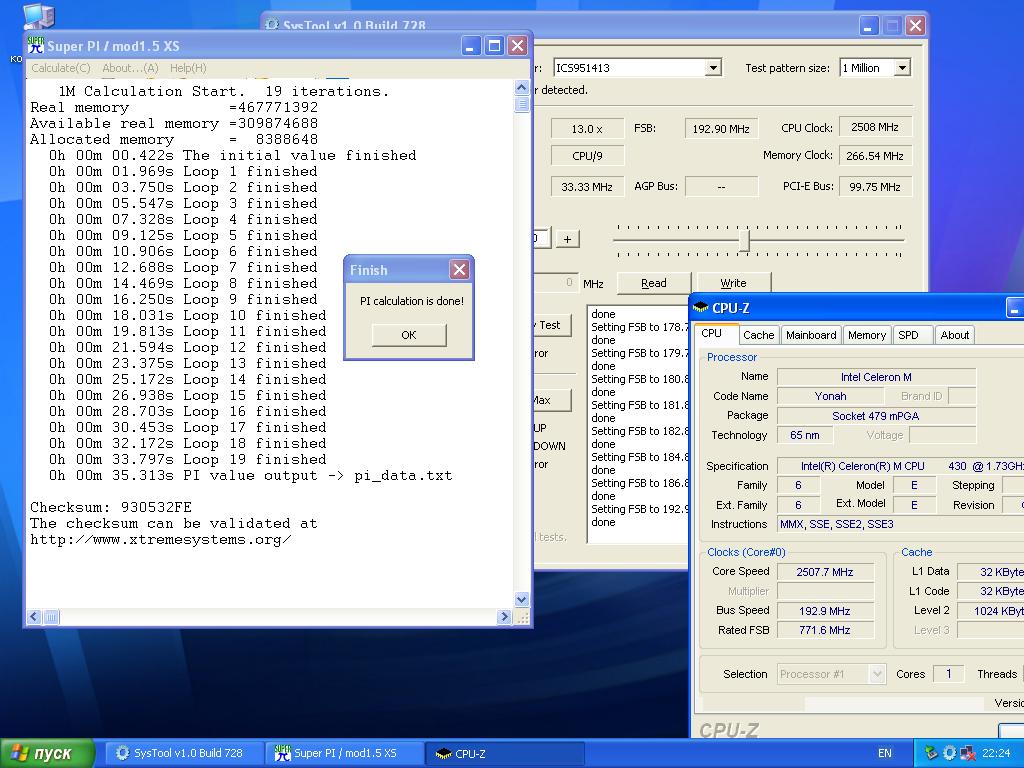The height and width of the screenshot is (768, 1024).
Task: Click the Read button in SysTool
Action: point(654,283)
